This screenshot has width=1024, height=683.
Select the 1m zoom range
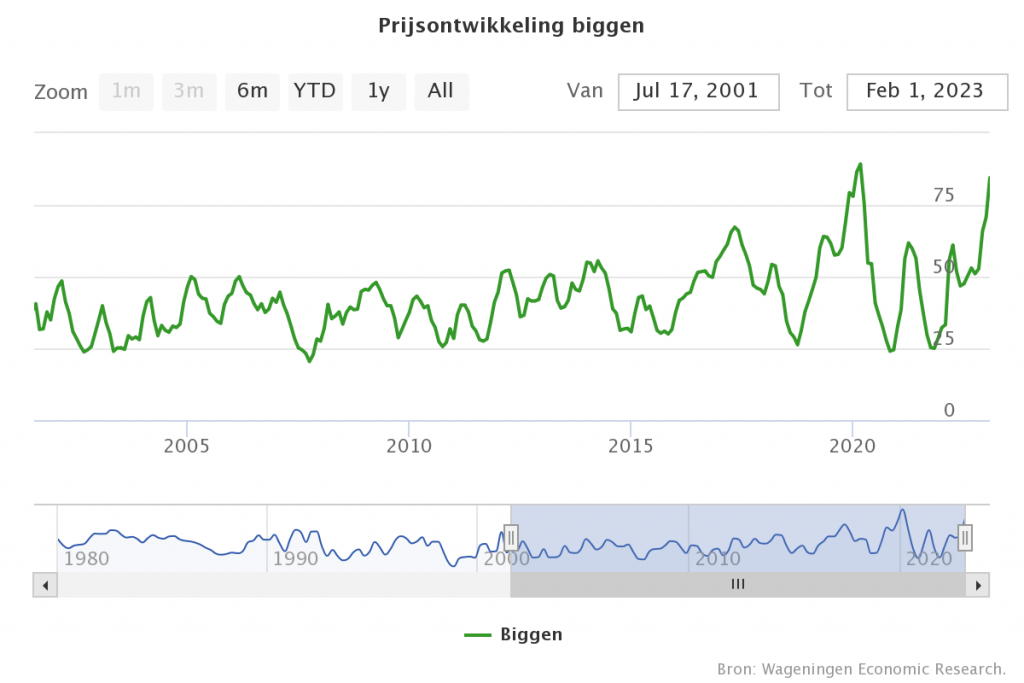pyautogui.click(x=126, y=91)
